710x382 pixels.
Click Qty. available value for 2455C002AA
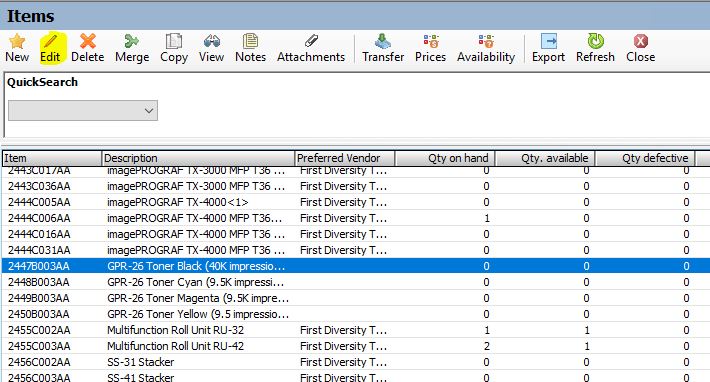tap(587, 330)
